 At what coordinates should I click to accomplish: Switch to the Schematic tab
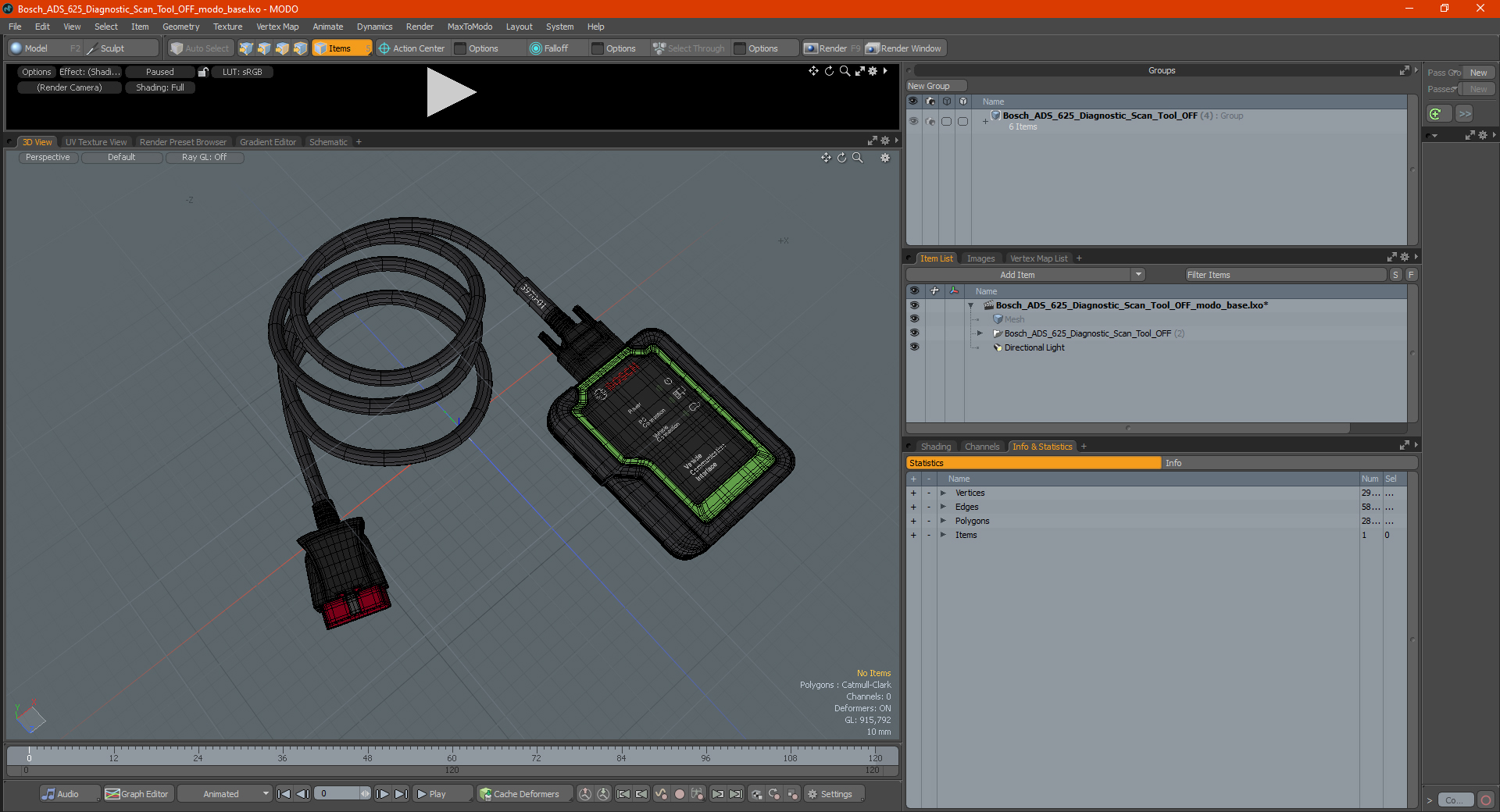(328, 142)
